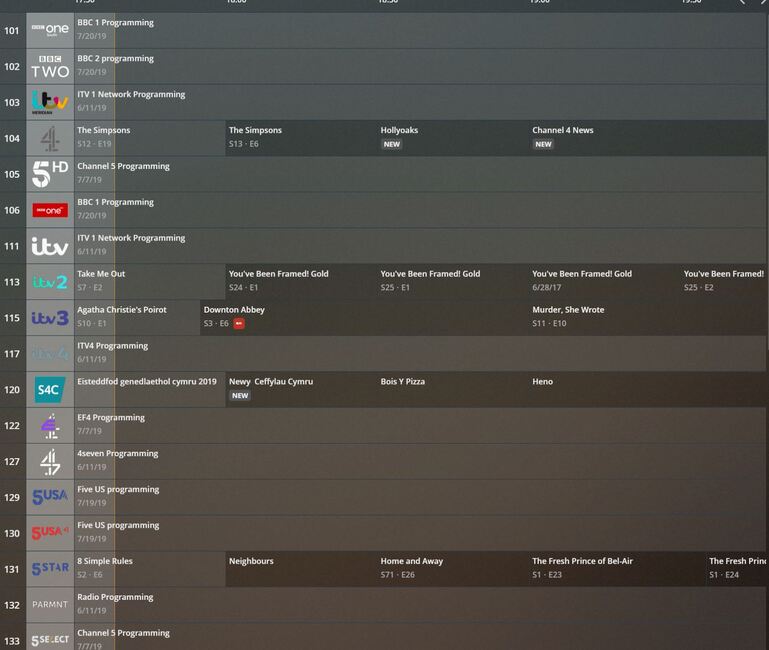Open the Neighbours programme listing
This screenshot has height=650, width=769.
302,569
